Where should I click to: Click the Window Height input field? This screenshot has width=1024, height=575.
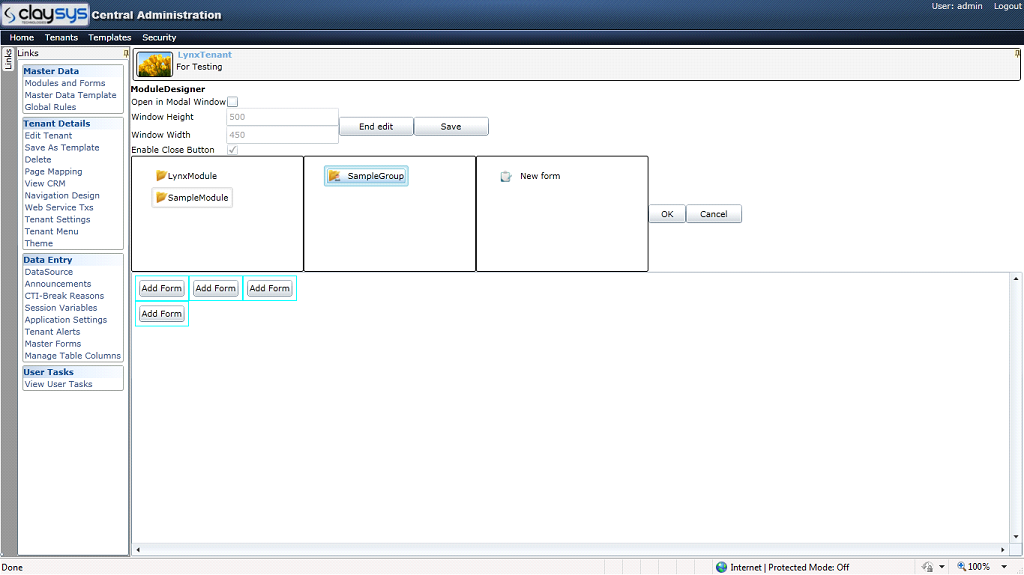[282, 117]
